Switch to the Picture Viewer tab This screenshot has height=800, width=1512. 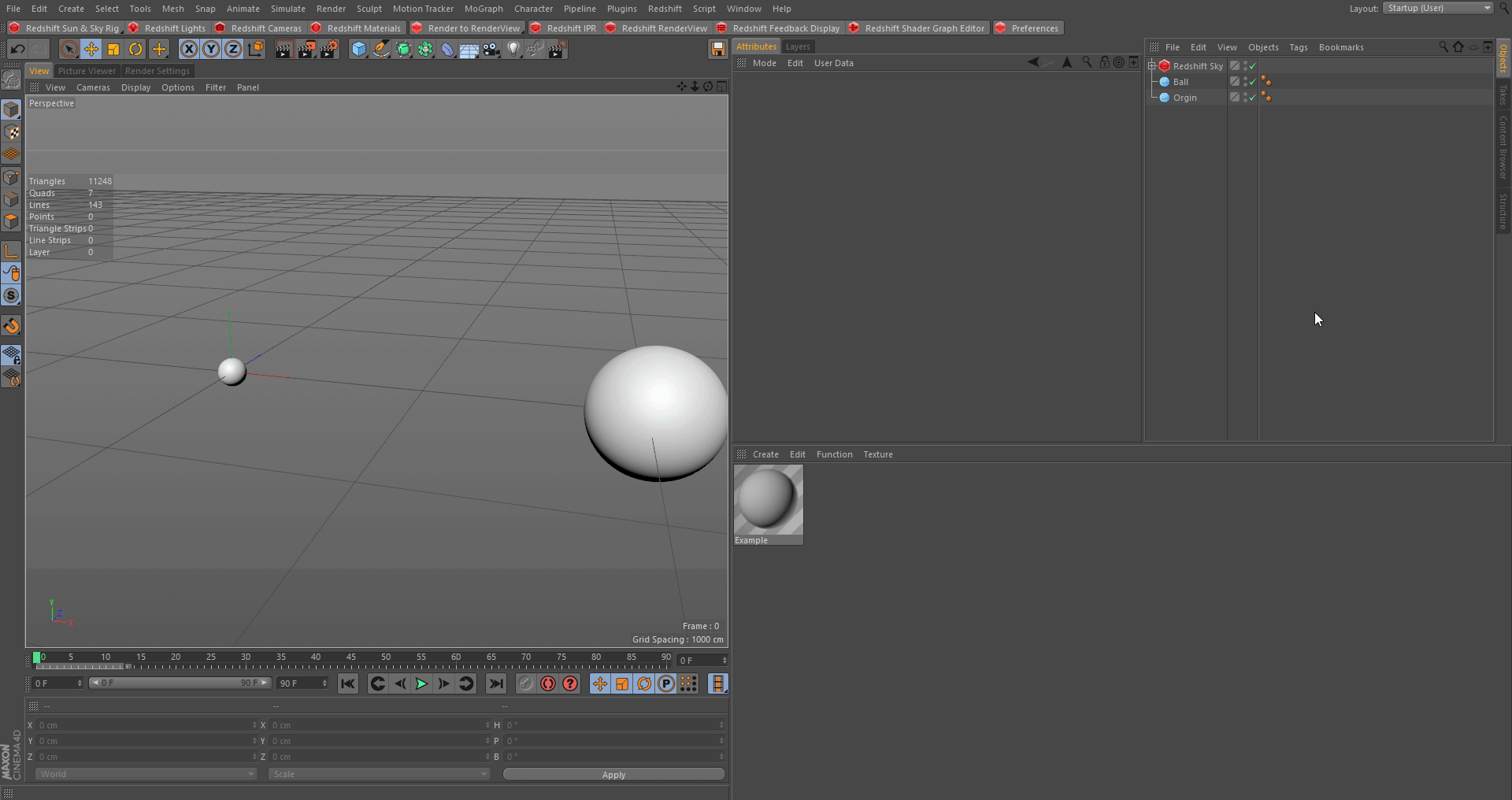[87, 71]
